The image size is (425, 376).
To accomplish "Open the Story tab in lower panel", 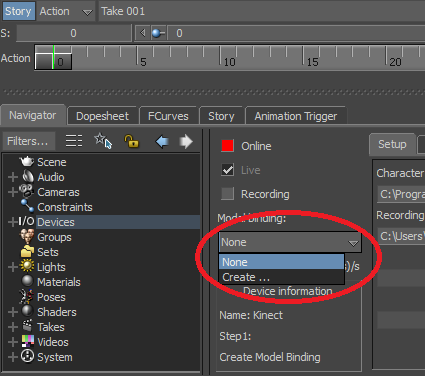I will 221,116.
